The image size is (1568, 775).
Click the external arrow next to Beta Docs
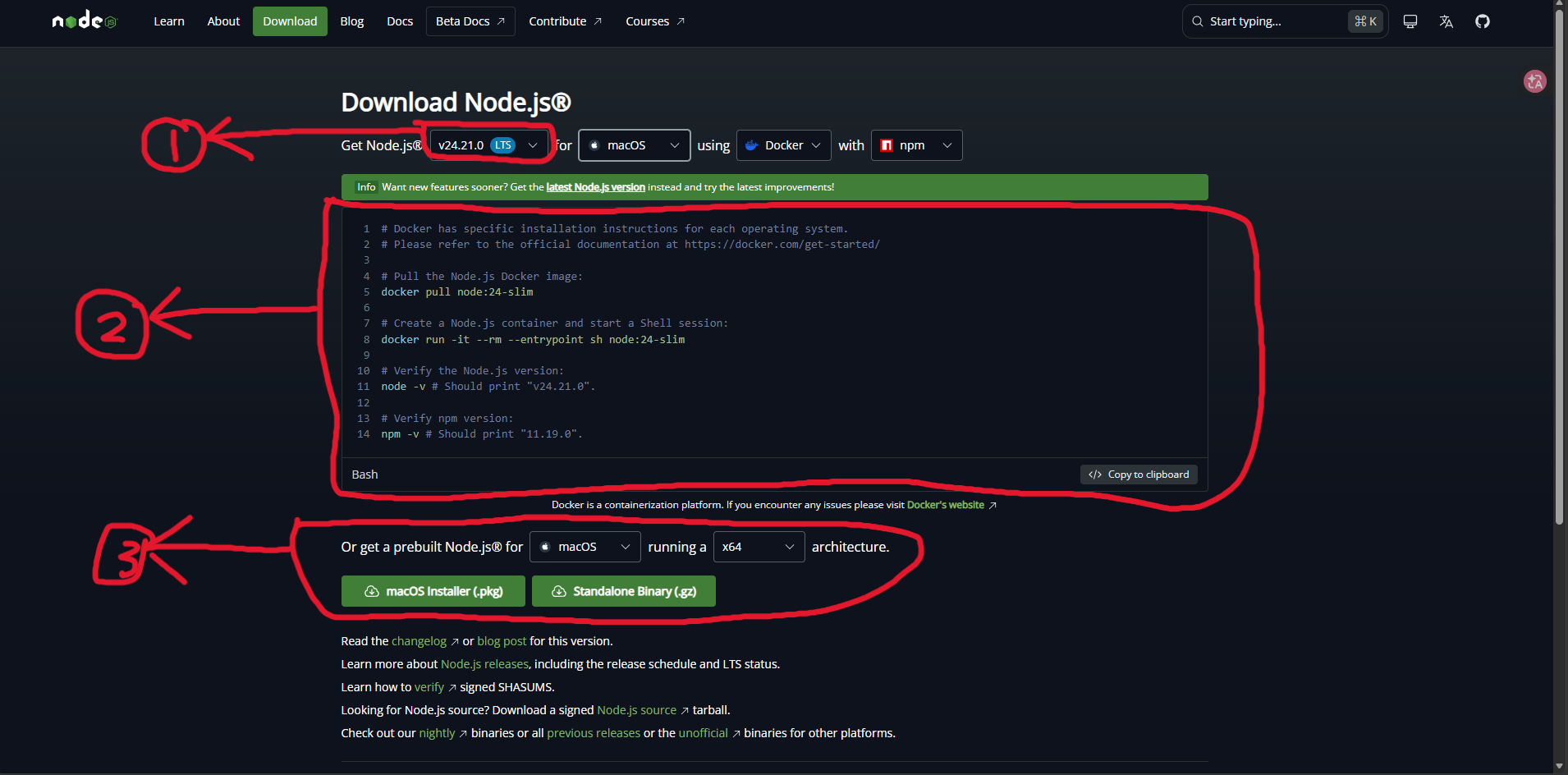pyautogui.click(x=501, y=21)
